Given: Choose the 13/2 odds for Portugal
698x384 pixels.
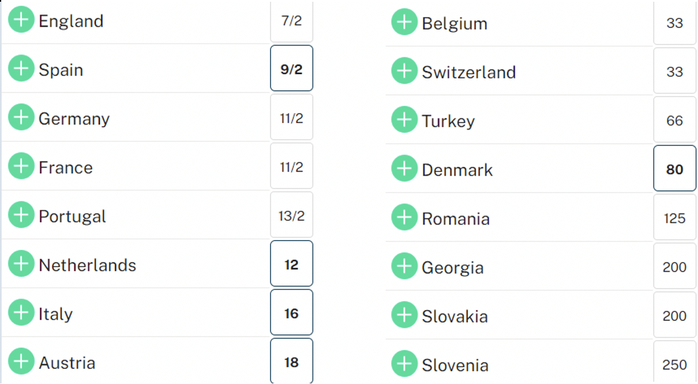Looking at the screenshot, I should [292, 215].
